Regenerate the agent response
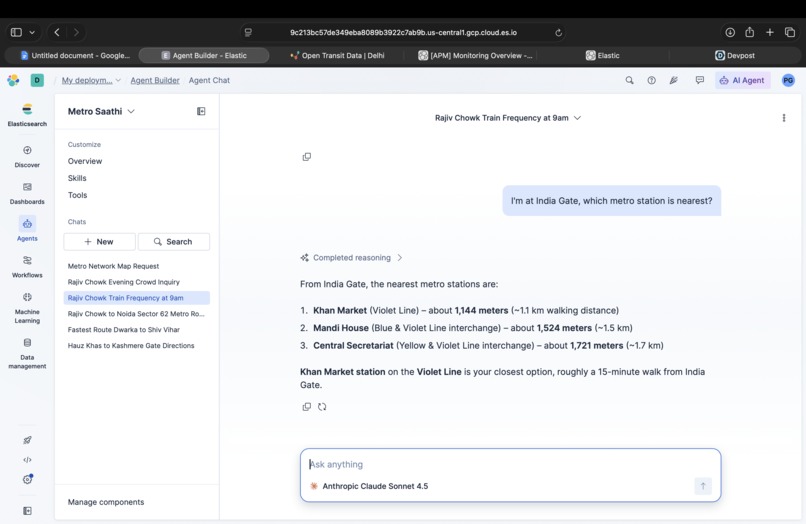Viewport: 806px width, 524px height. tap(322, 407)
